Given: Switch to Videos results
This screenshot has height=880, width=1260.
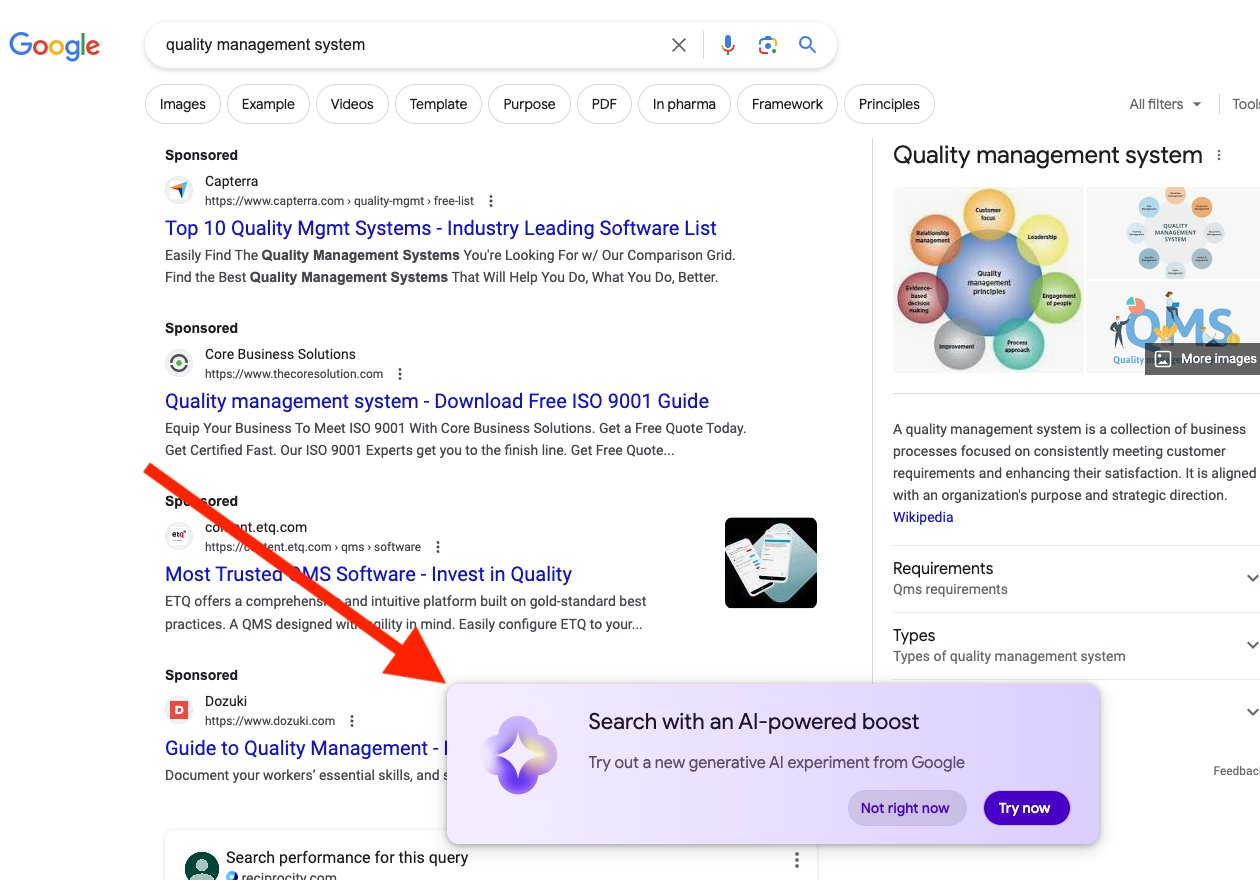Looking at the screenshot, I should pyautogui.click(x=352, y=104).
